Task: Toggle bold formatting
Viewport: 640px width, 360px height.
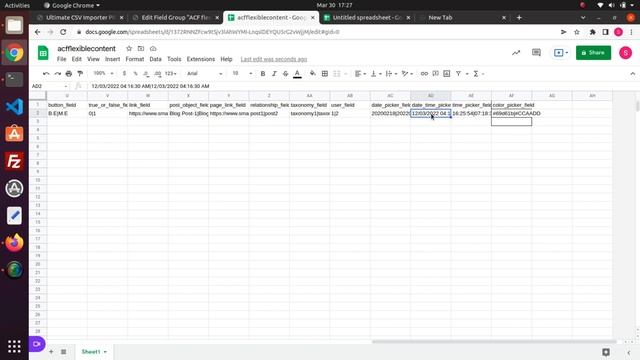Action: click(x=263, y=73)
